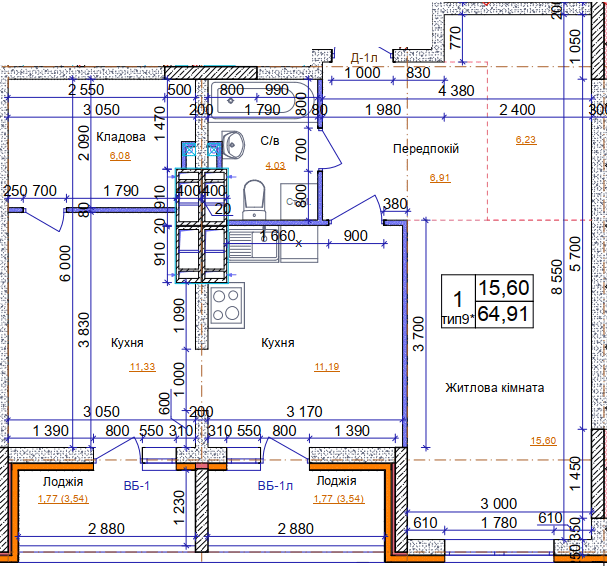Select the 6,08 area value
607x566 pixels.
120,156
